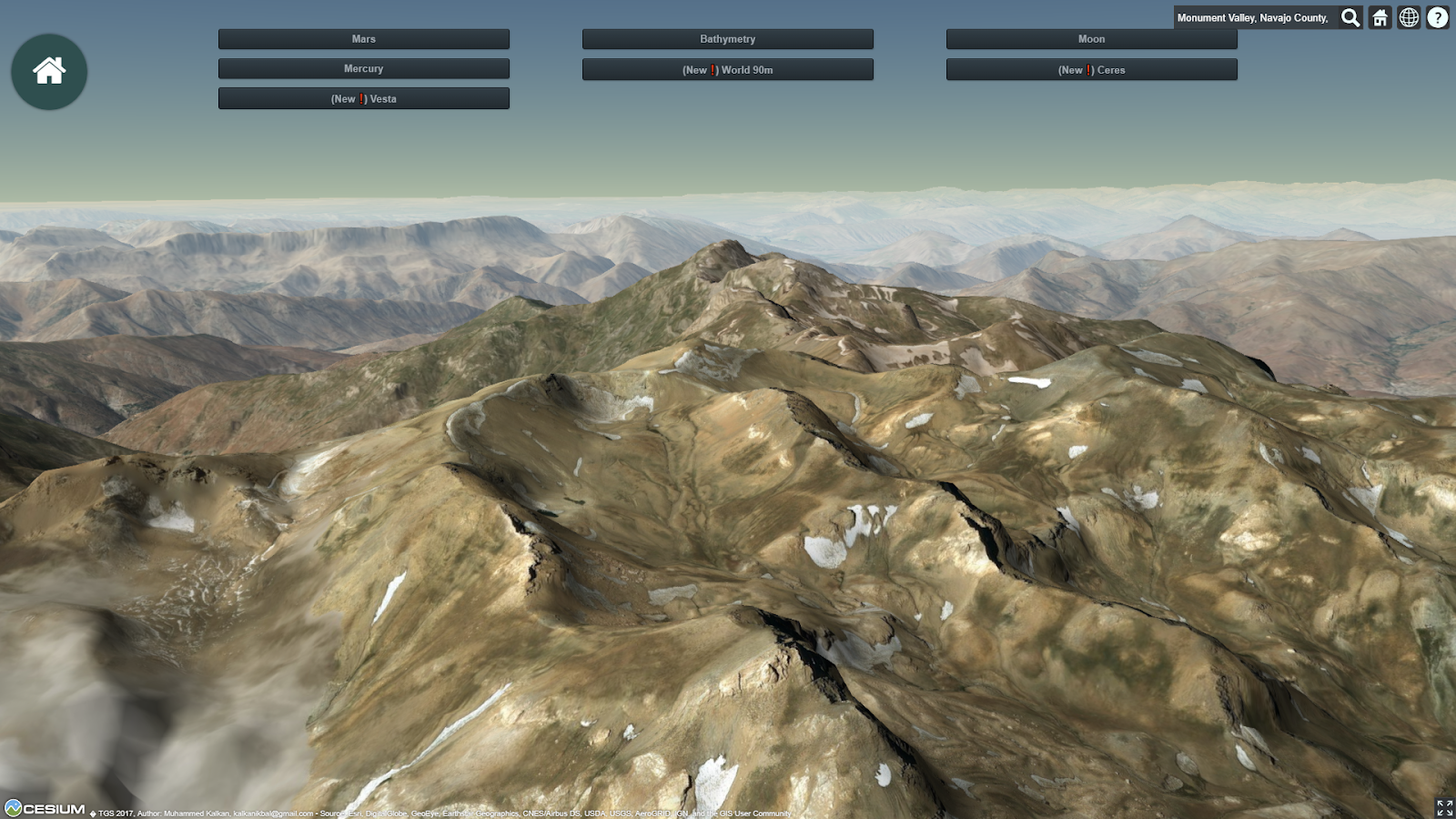Viewport: 1456px width, 819px height.
Task: Open the Moon terrain view
Action: (x=1092, y=39)
